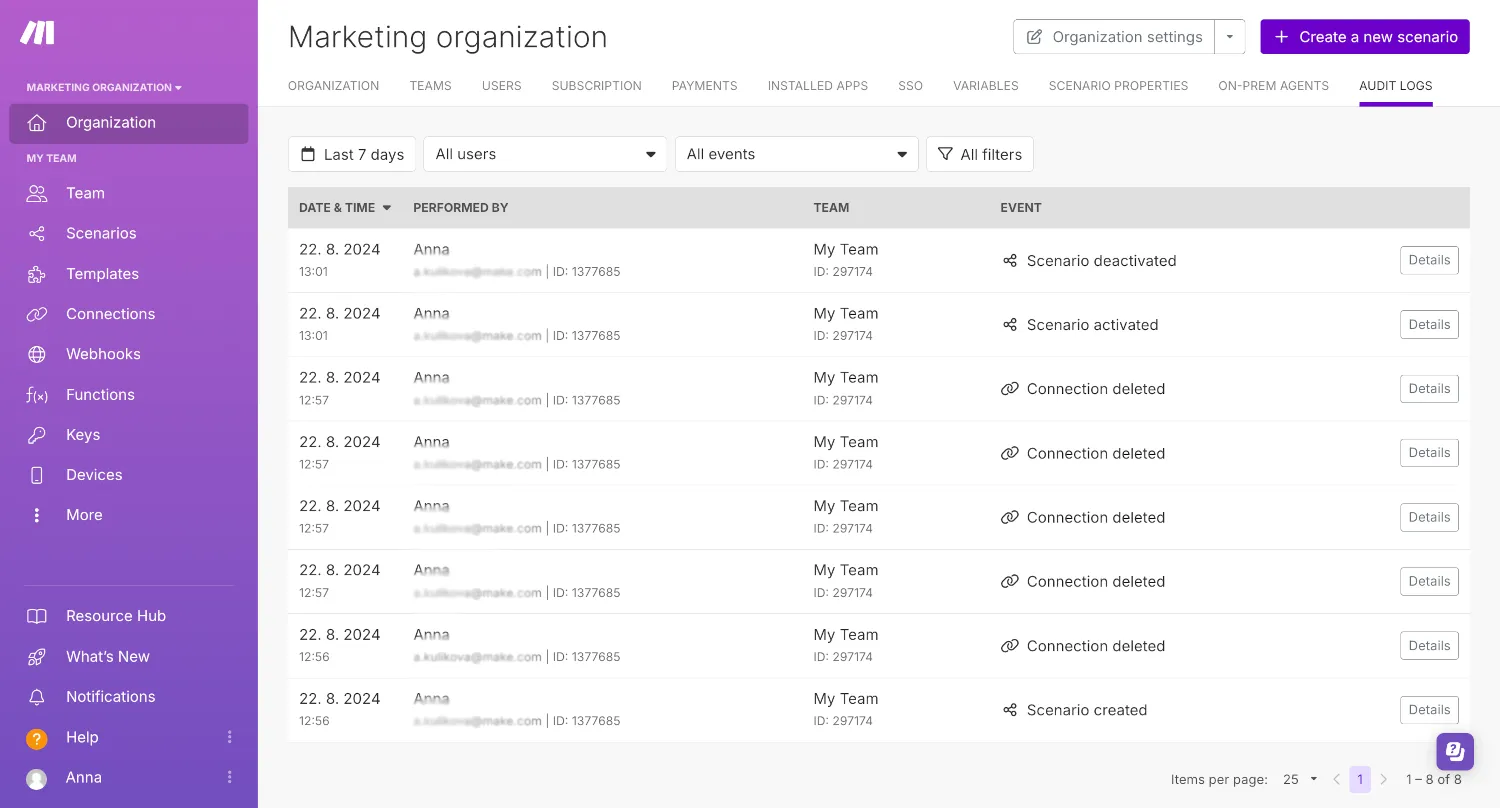Switch to the Teams tab

pyautogui.click(x=431, y=86)
